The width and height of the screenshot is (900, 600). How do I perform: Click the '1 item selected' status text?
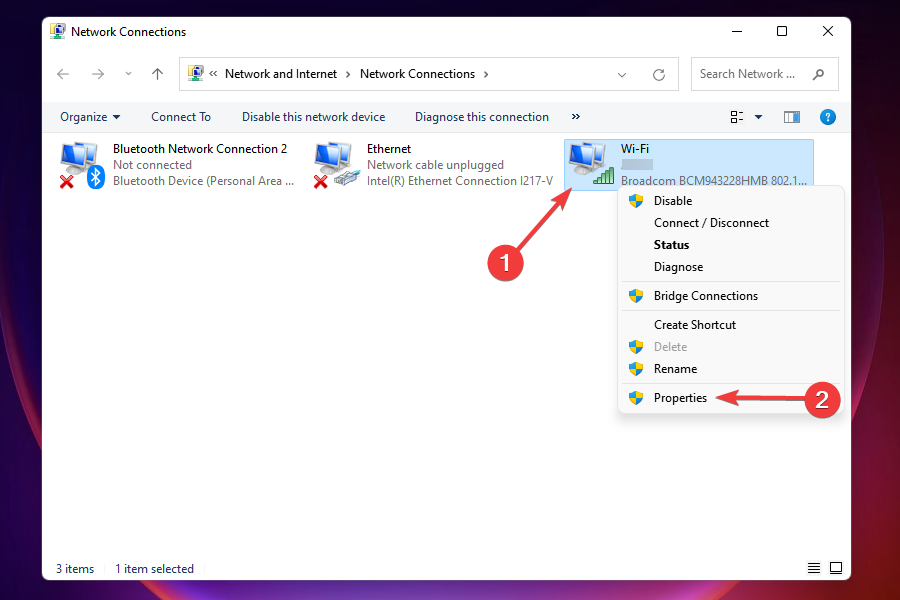point(154,568)
